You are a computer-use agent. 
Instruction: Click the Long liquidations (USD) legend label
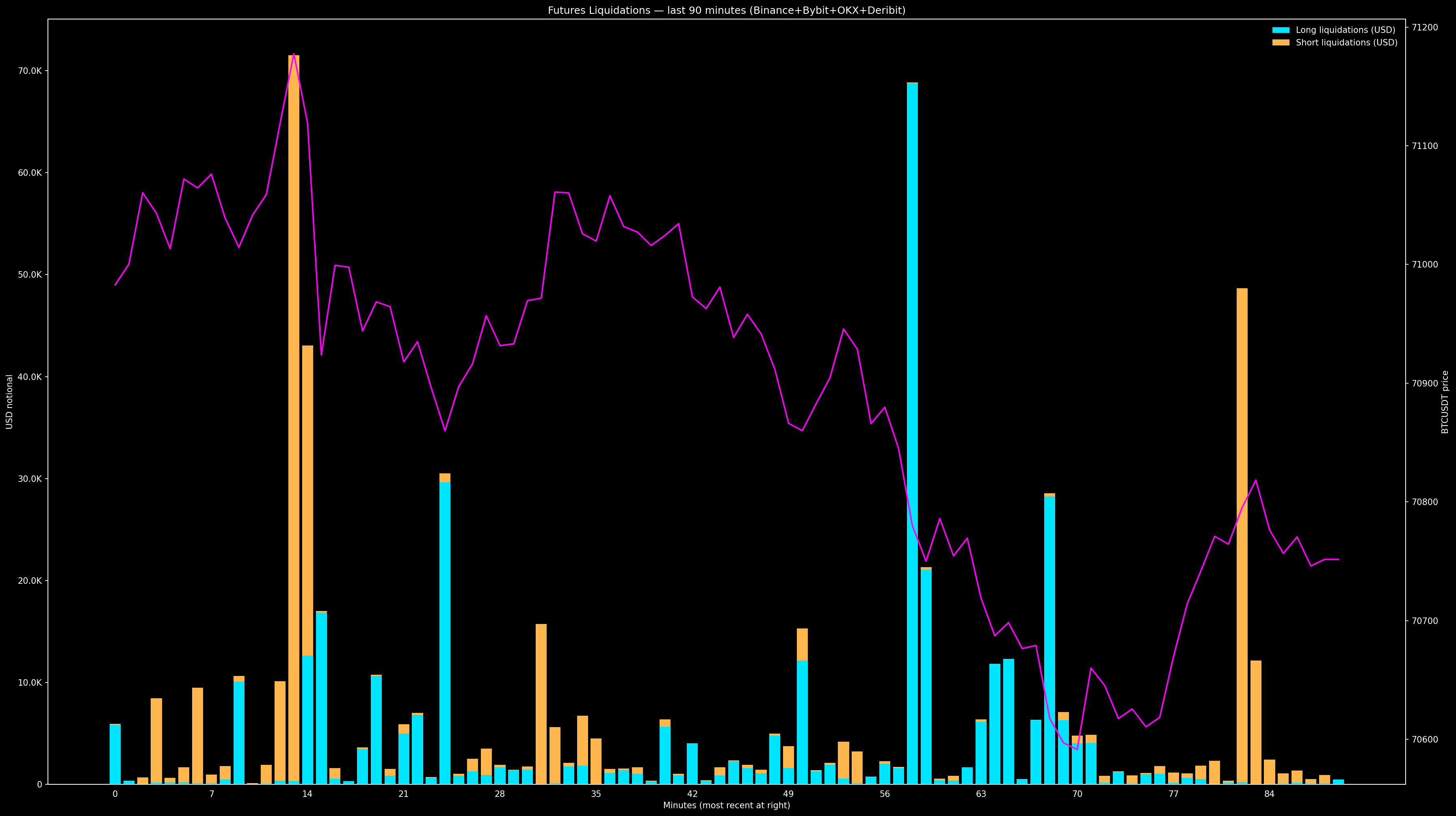point(1345,30)
